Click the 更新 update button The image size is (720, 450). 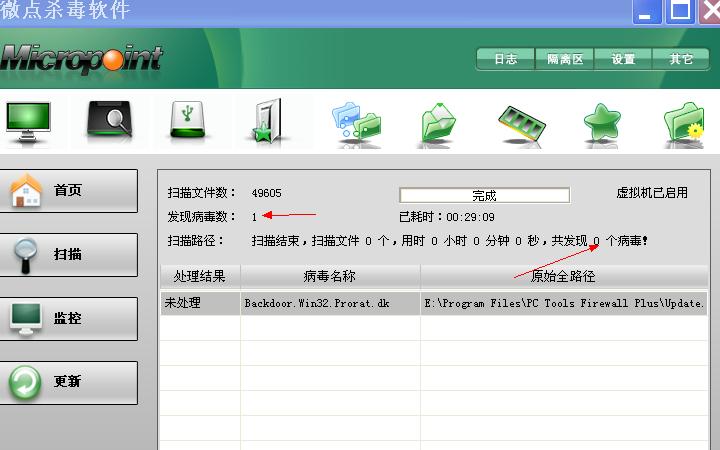pyautogui.click(x=69, y=382)
